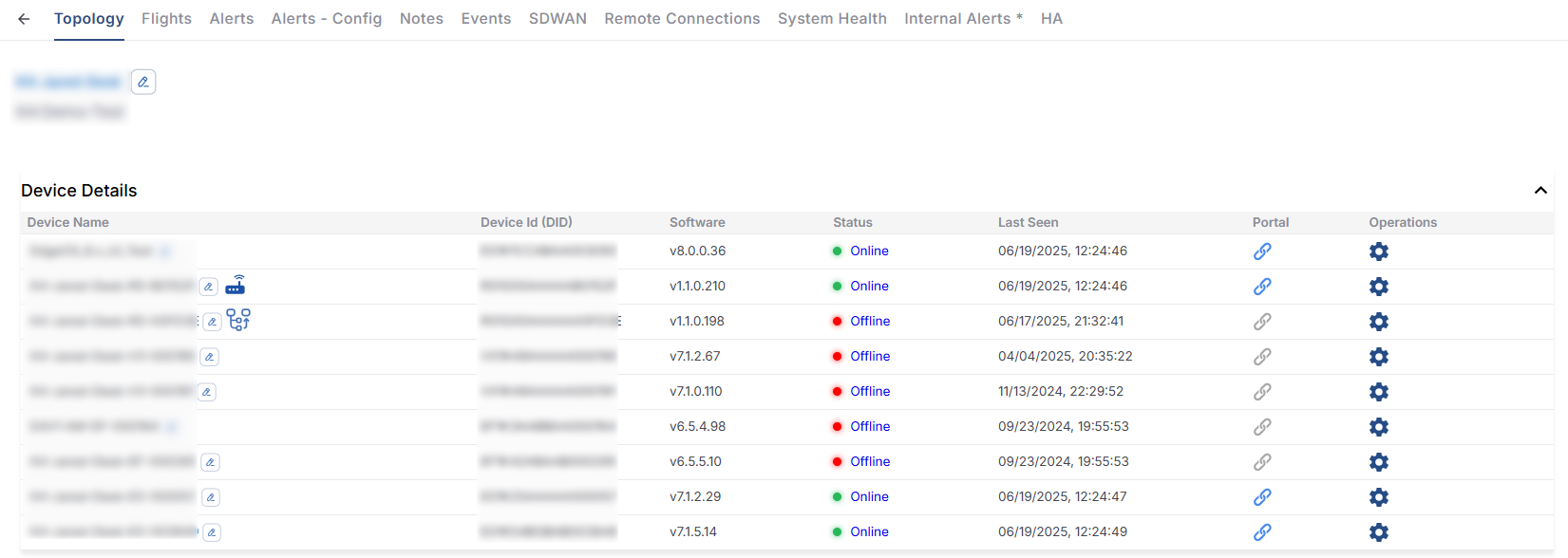
Task: Click the Device Name column header
Action: [x=68, y=223]
